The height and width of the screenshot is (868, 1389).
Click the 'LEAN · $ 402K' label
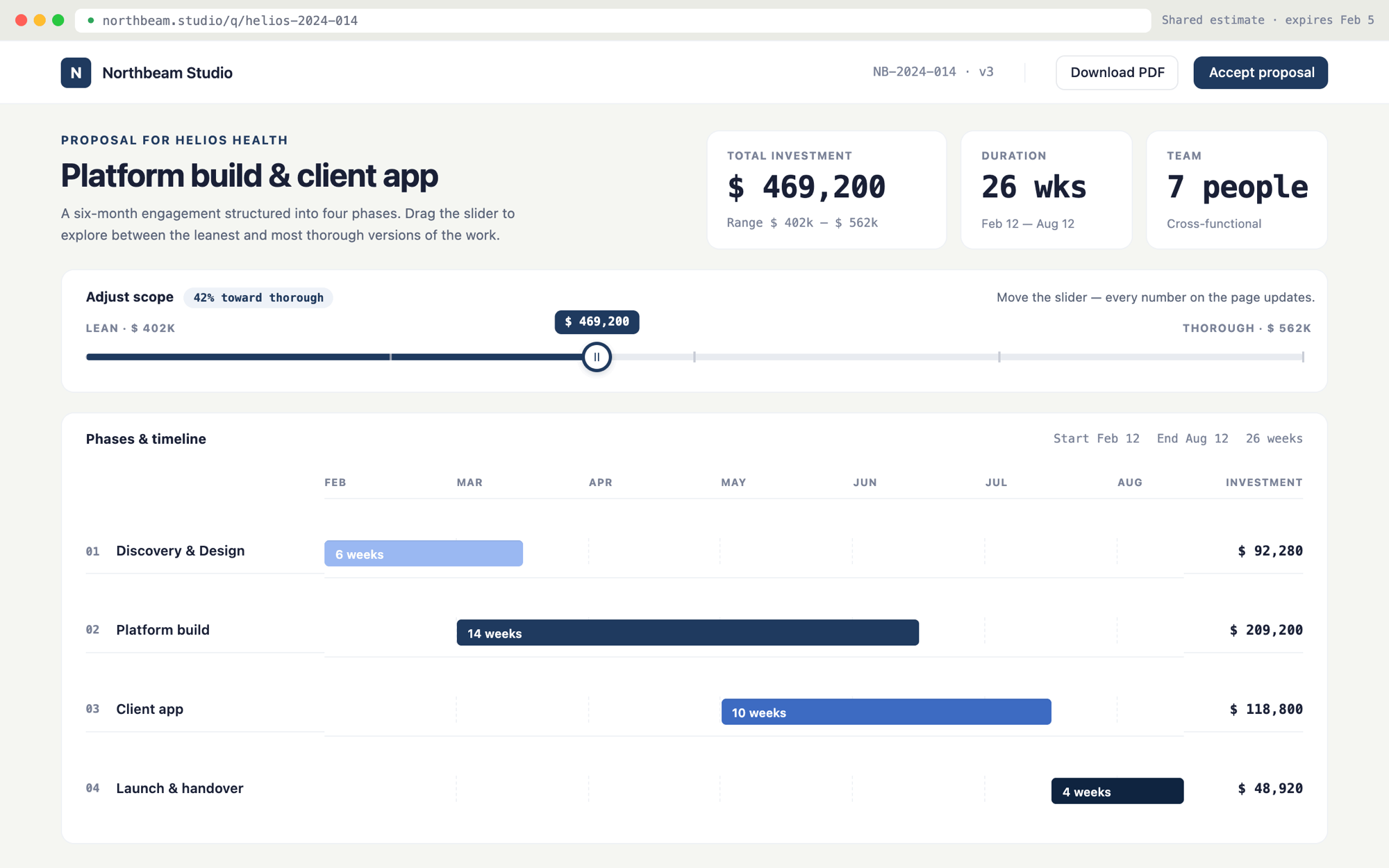(131, 328)
